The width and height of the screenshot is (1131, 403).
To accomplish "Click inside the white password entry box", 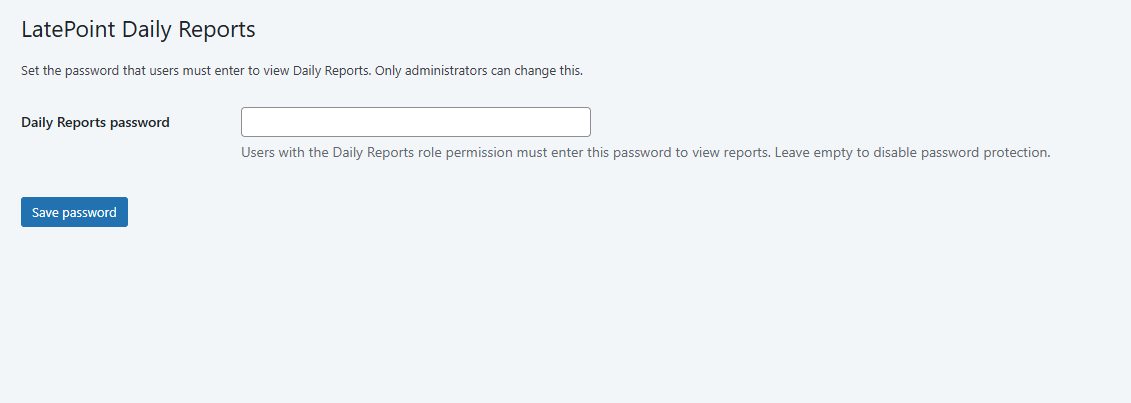I will pos(415,122).
